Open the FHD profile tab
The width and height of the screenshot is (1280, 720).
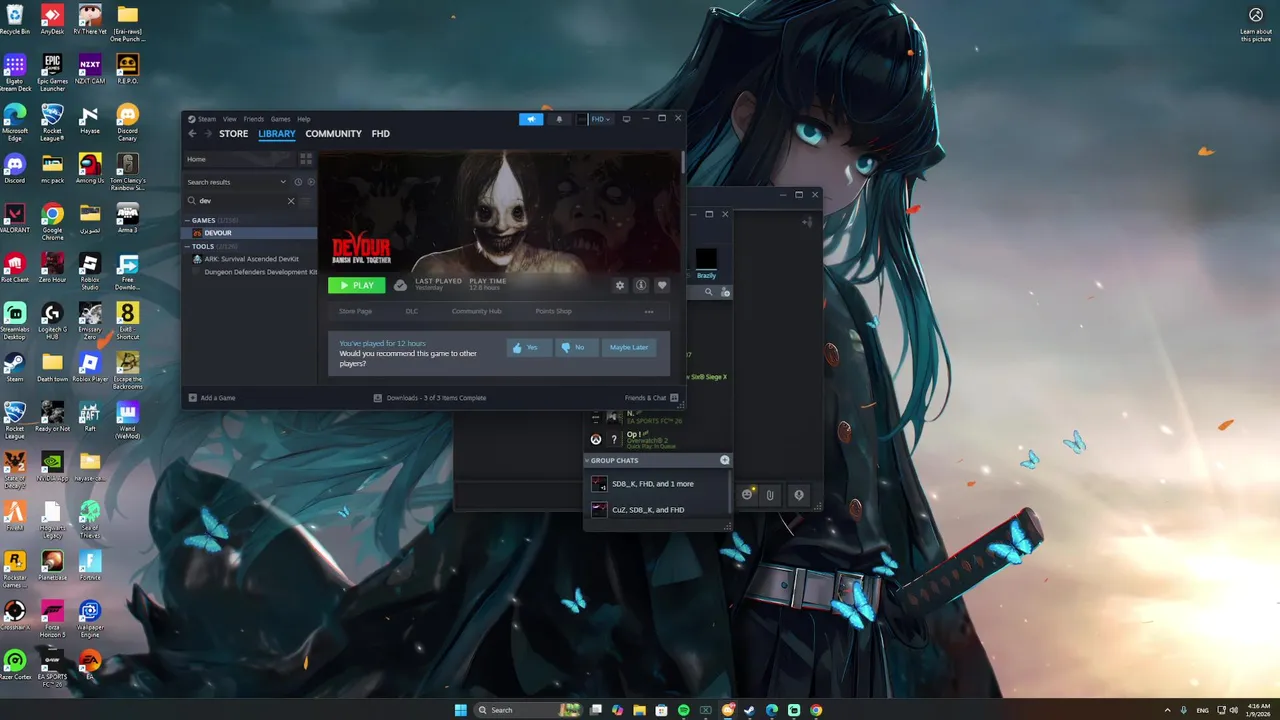(381, 134)
